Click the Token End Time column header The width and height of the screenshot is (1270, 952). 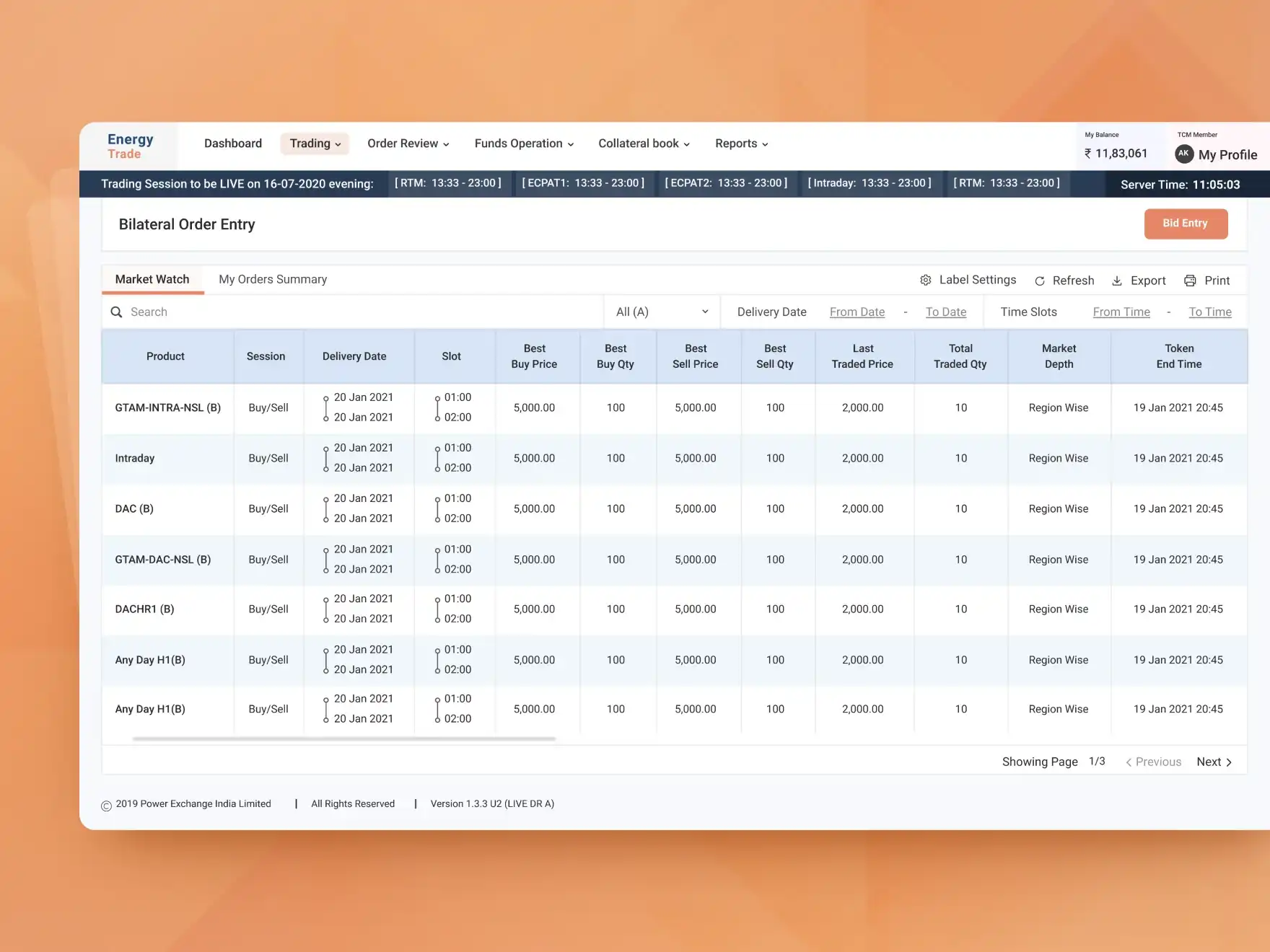[1179, 356]
